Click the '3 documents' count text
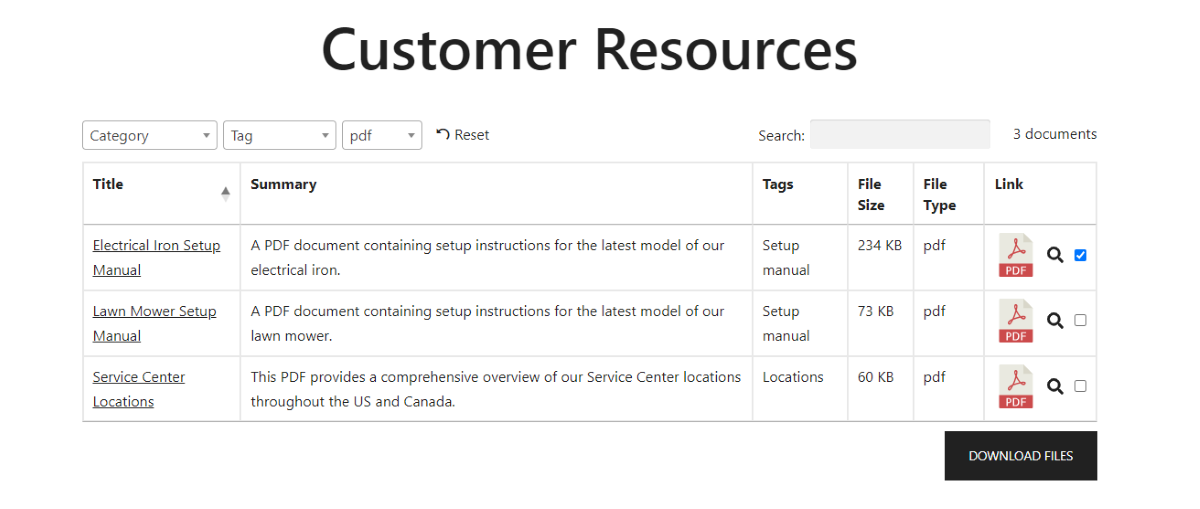The height and width of the screenshot is (509, 1200). (x=1055, y=134)
